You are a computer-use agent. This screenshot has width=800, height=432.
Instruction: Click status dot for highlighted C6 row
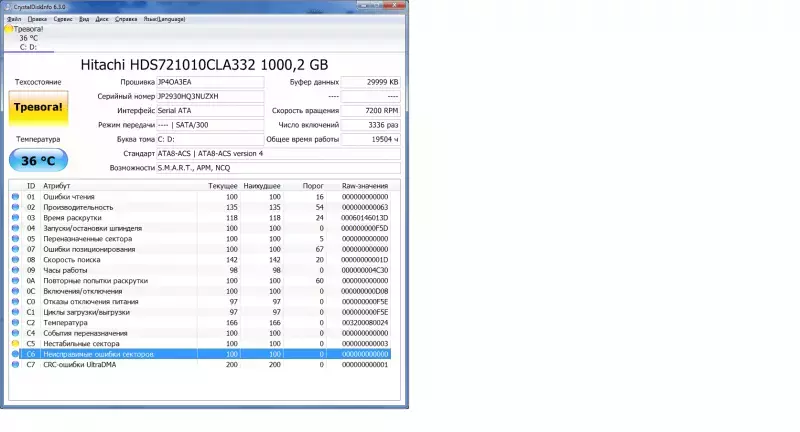15,354
